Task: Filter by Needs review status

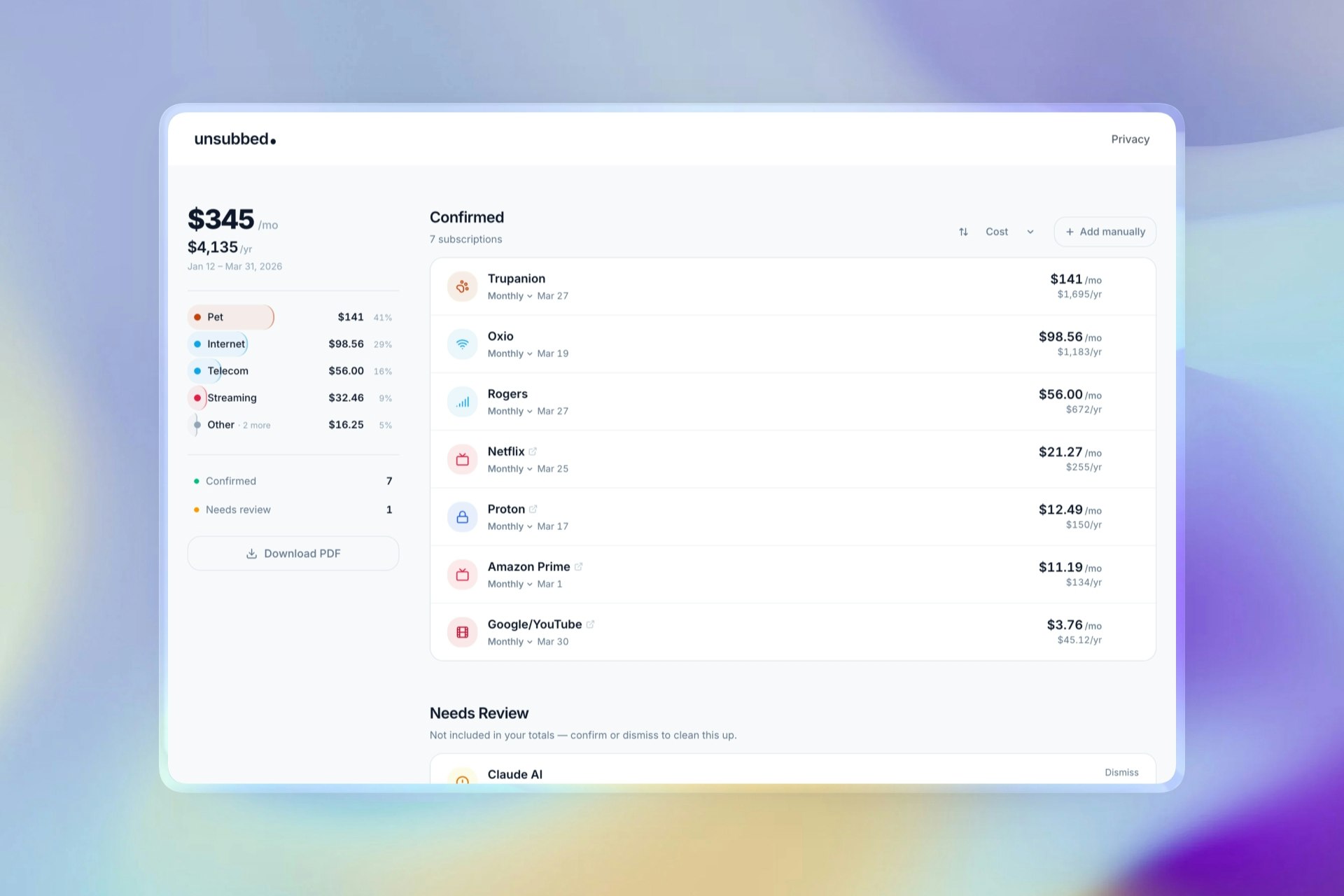Action: [238, 510]
